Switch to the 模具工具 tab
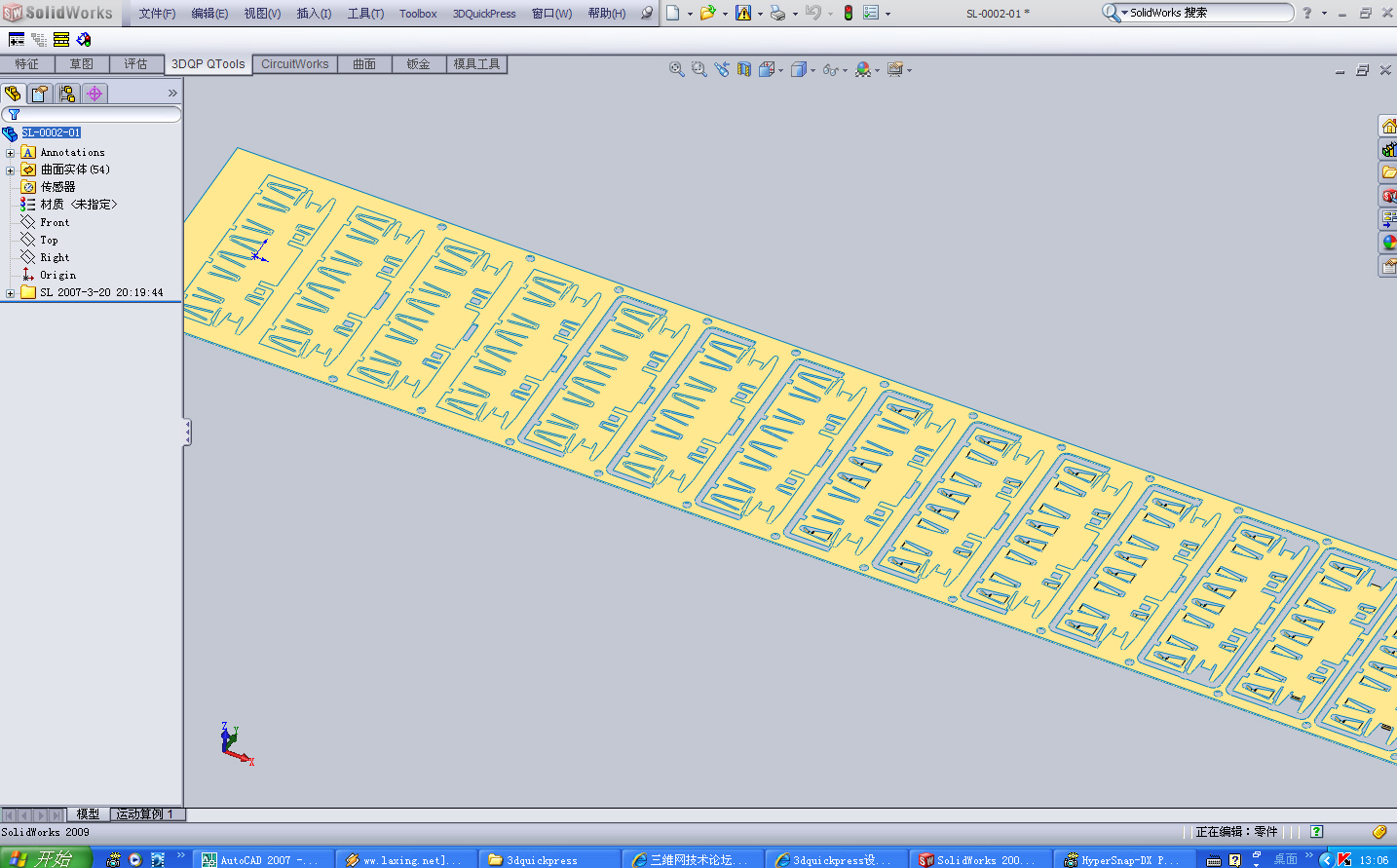 pyautogui.click(x=476, y=64)
